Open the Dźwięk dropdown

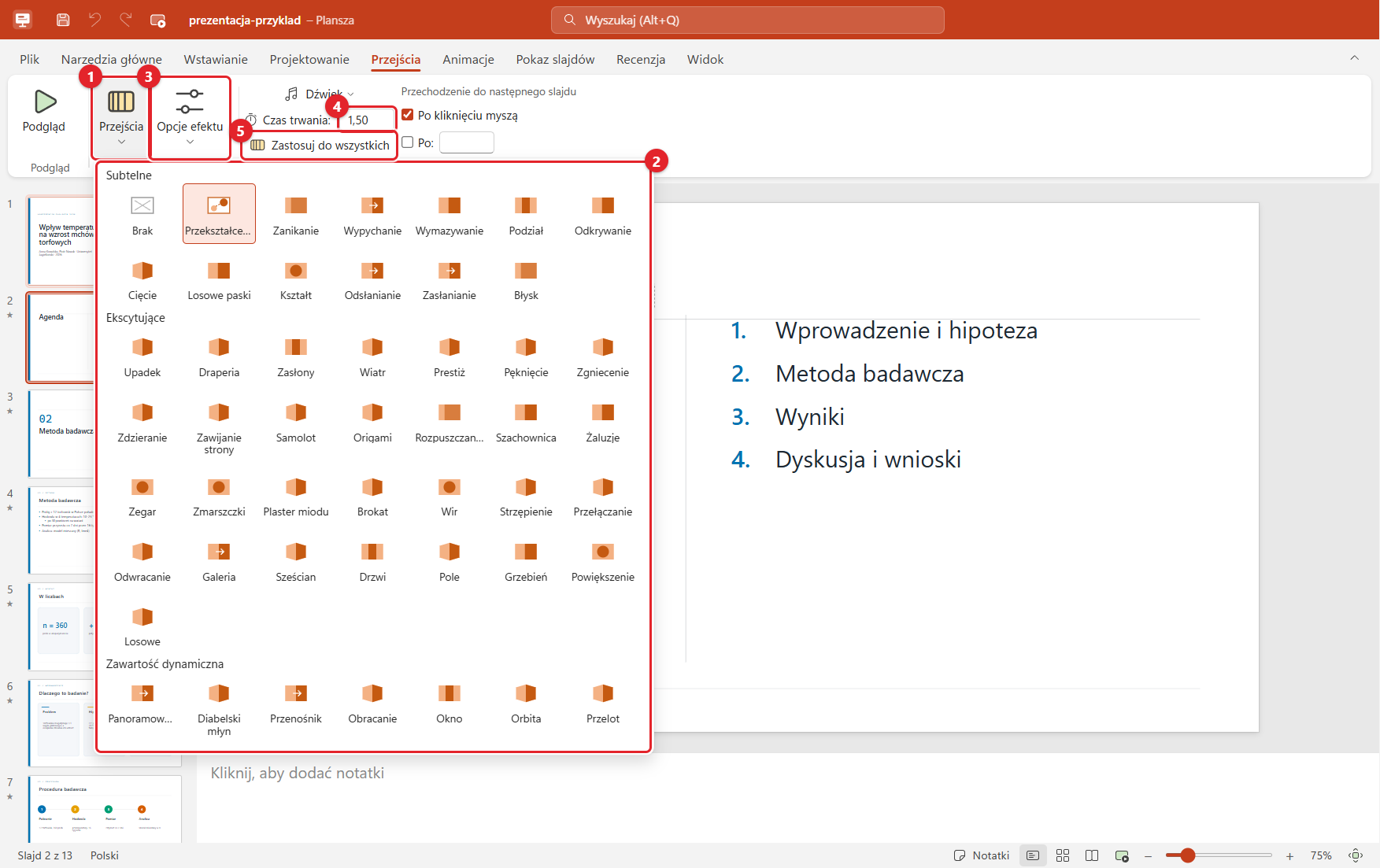click(x=320, y=94)
